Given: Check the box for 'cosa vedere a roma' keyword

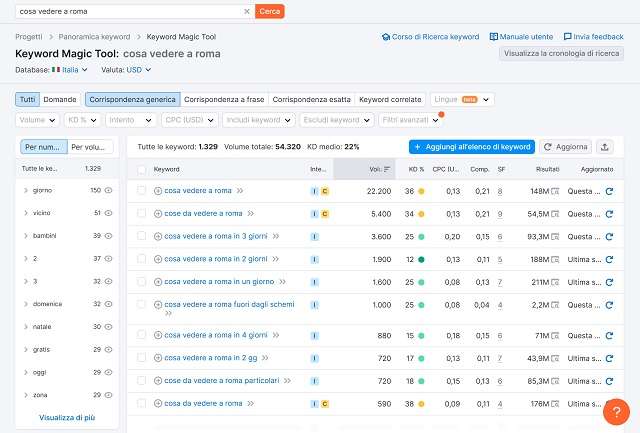Looking at the screenshot, I should click(142, 190).
